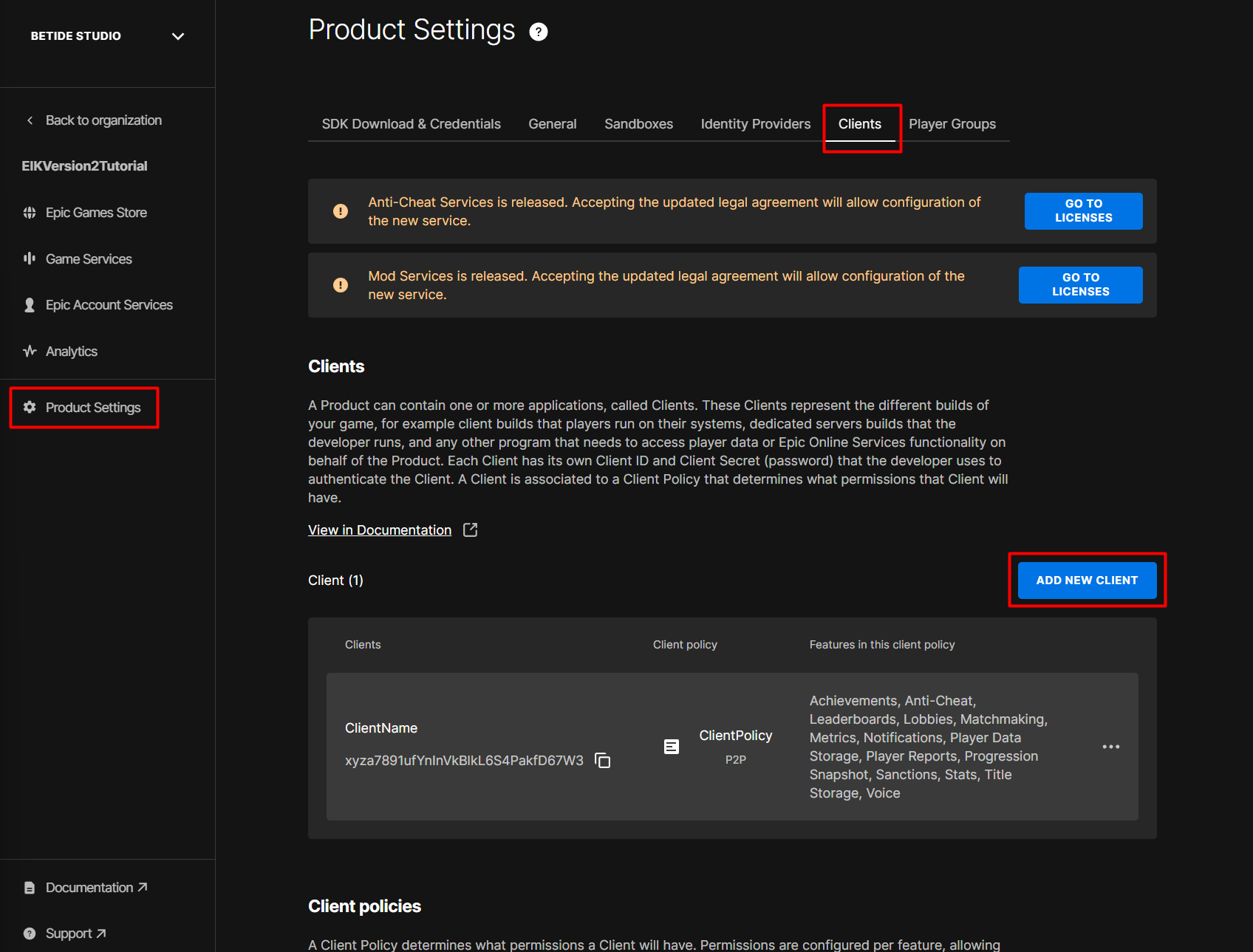Copy the ClientName client ID

(603, 760)
